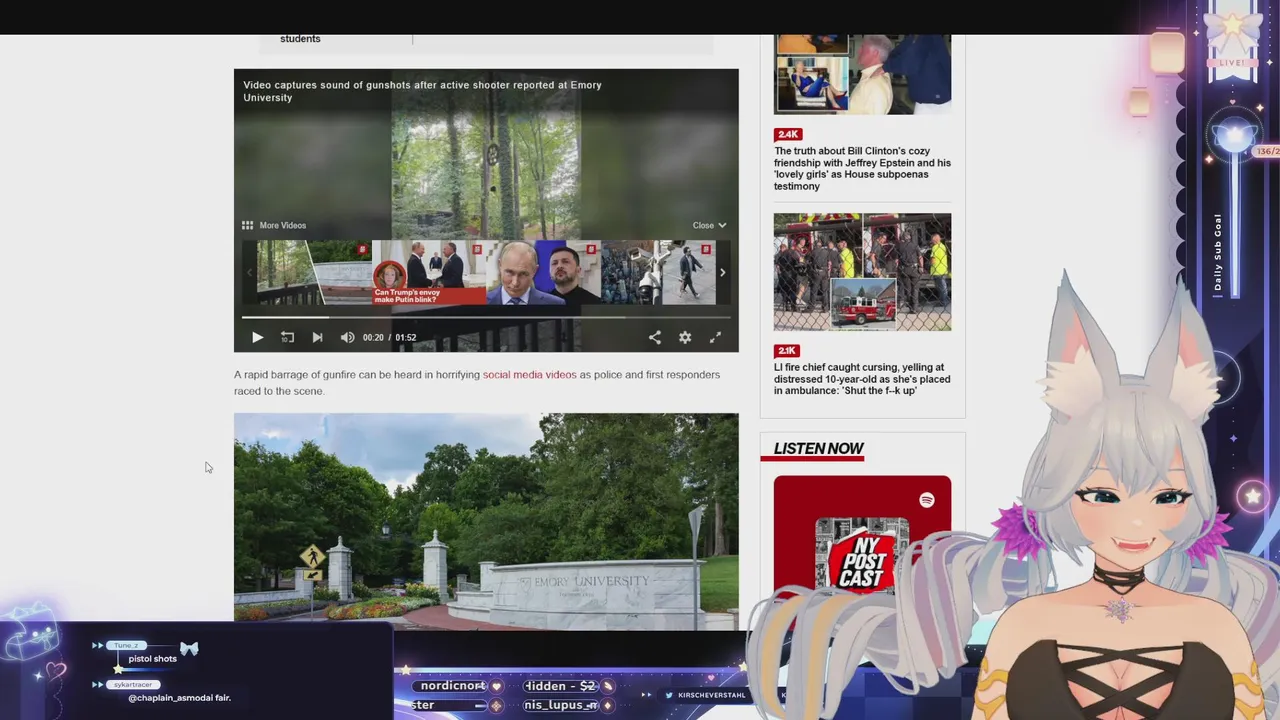Share the video via share icon
Image resolution: width=1280 pixels, height=720 pixels.
(x=655, y=338)
